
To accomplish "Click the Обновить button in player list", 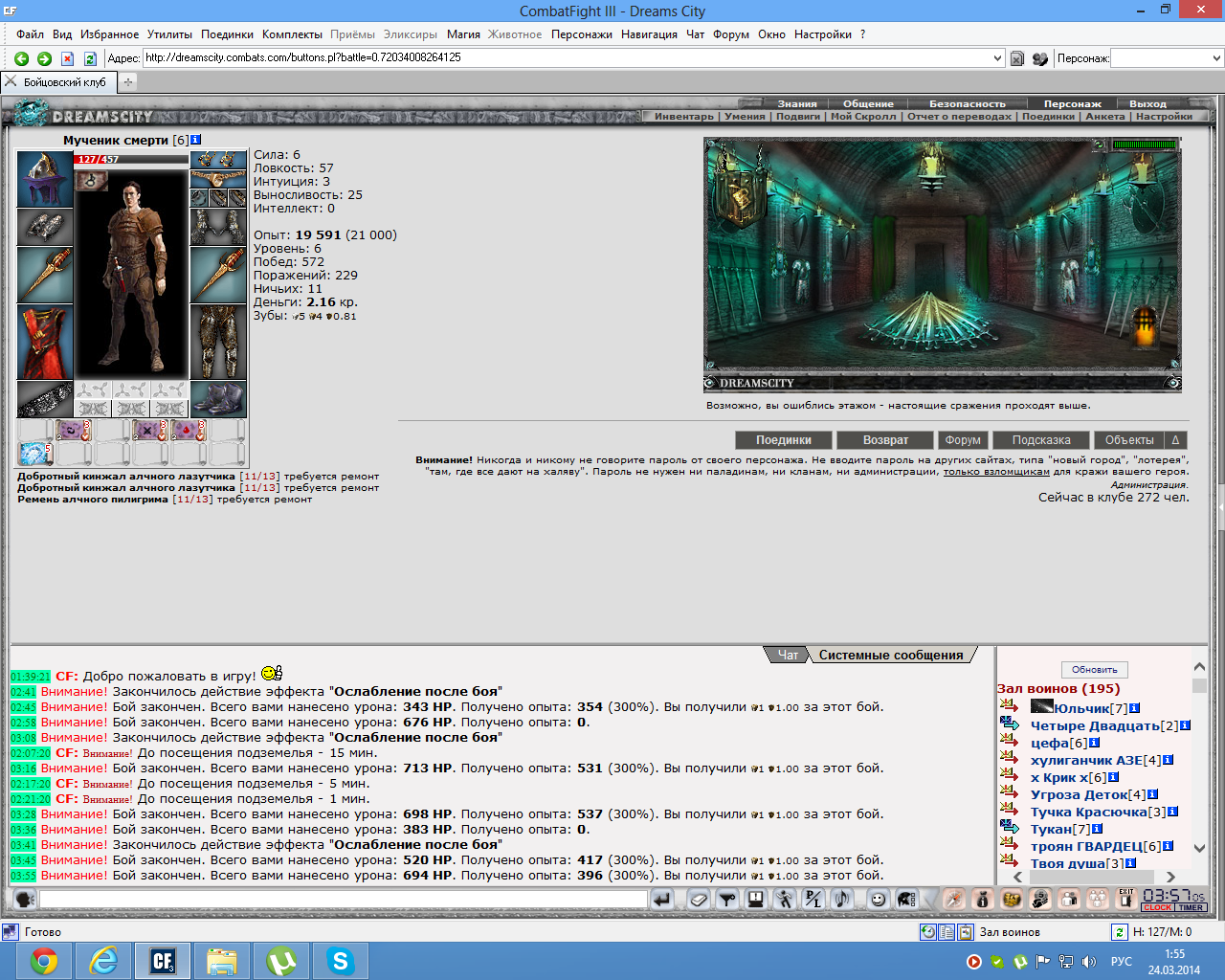I will (1095, 670).
